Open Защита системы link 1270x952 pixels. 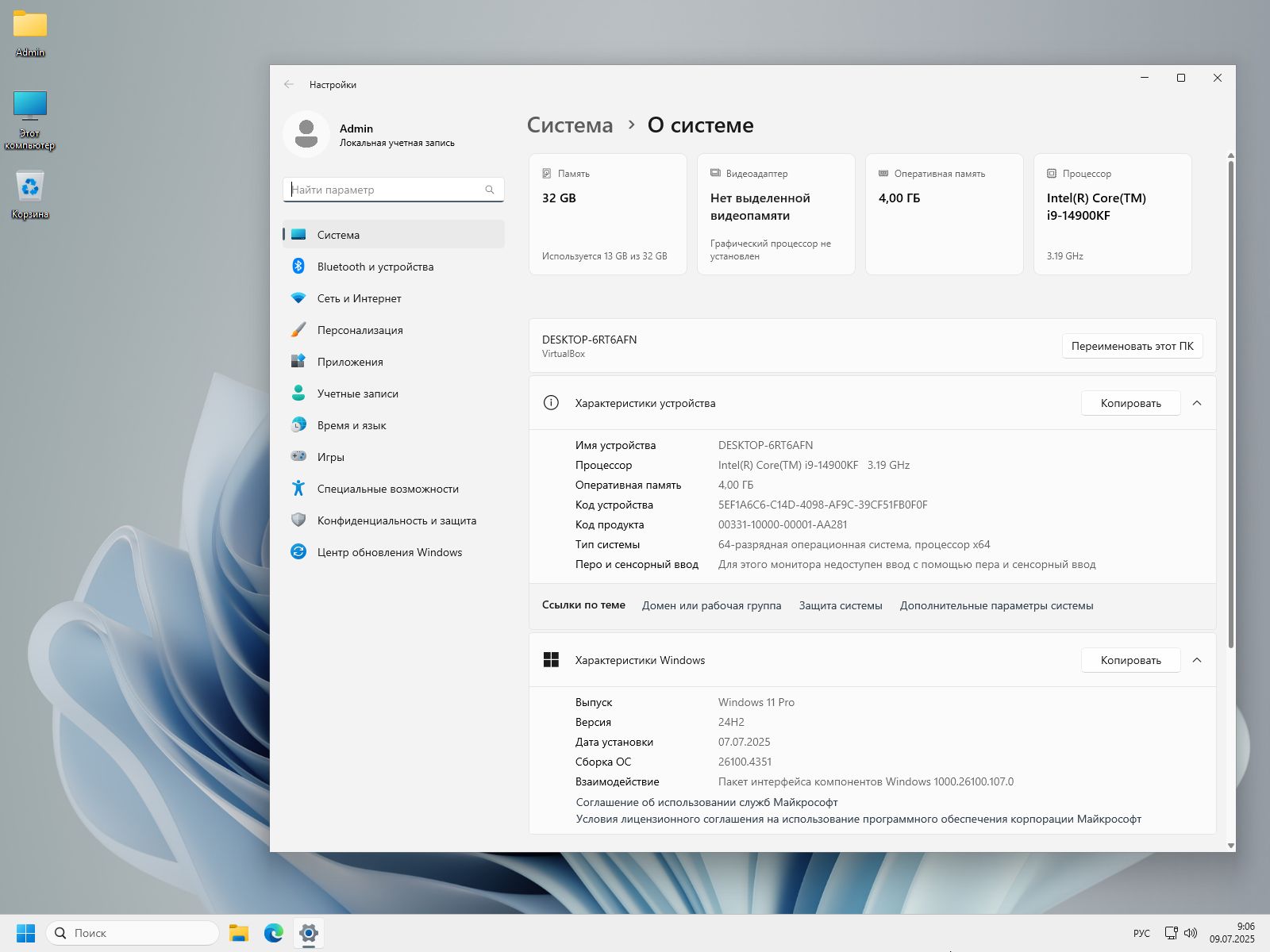841,605
